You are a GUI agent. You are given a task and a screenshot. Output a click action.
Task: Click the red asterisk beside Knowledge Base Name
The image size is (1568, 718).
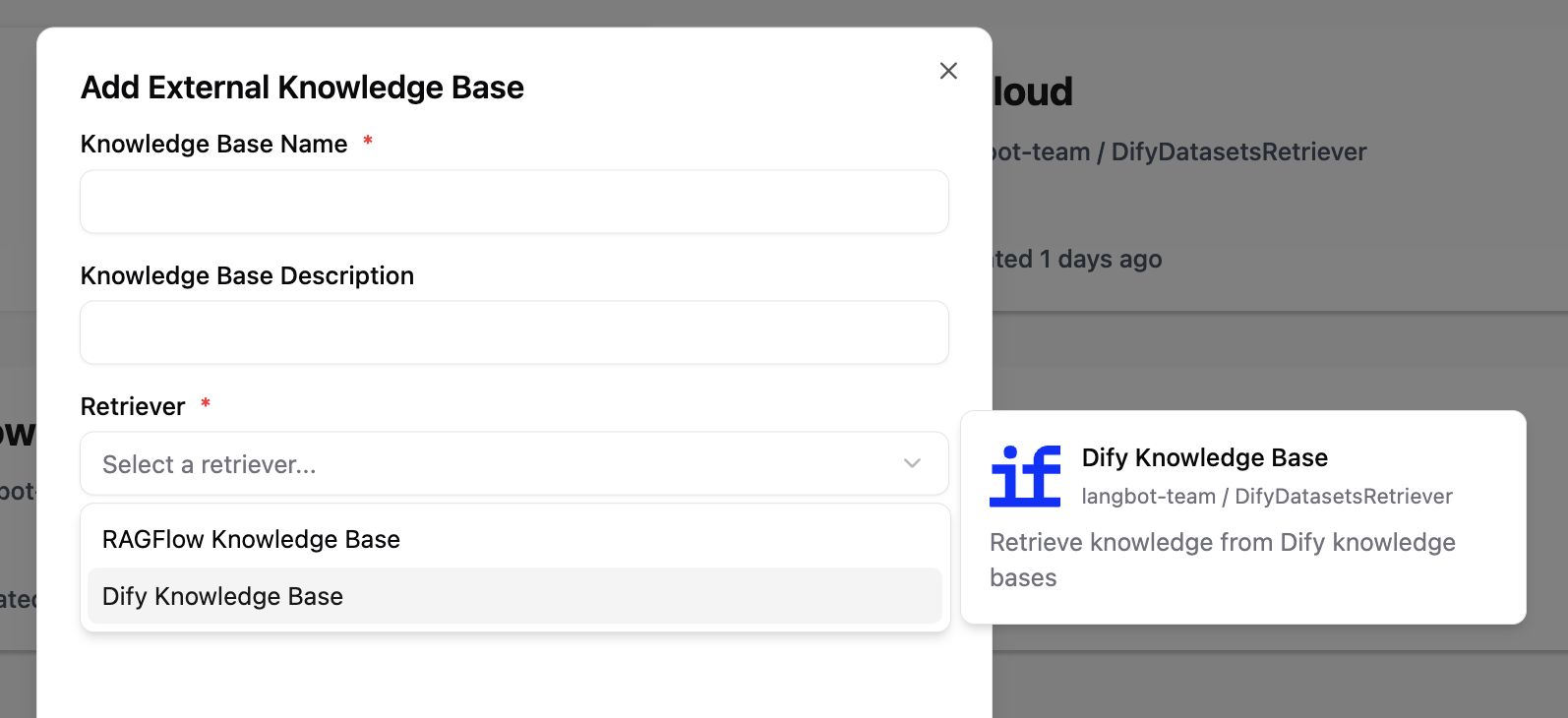368,142
